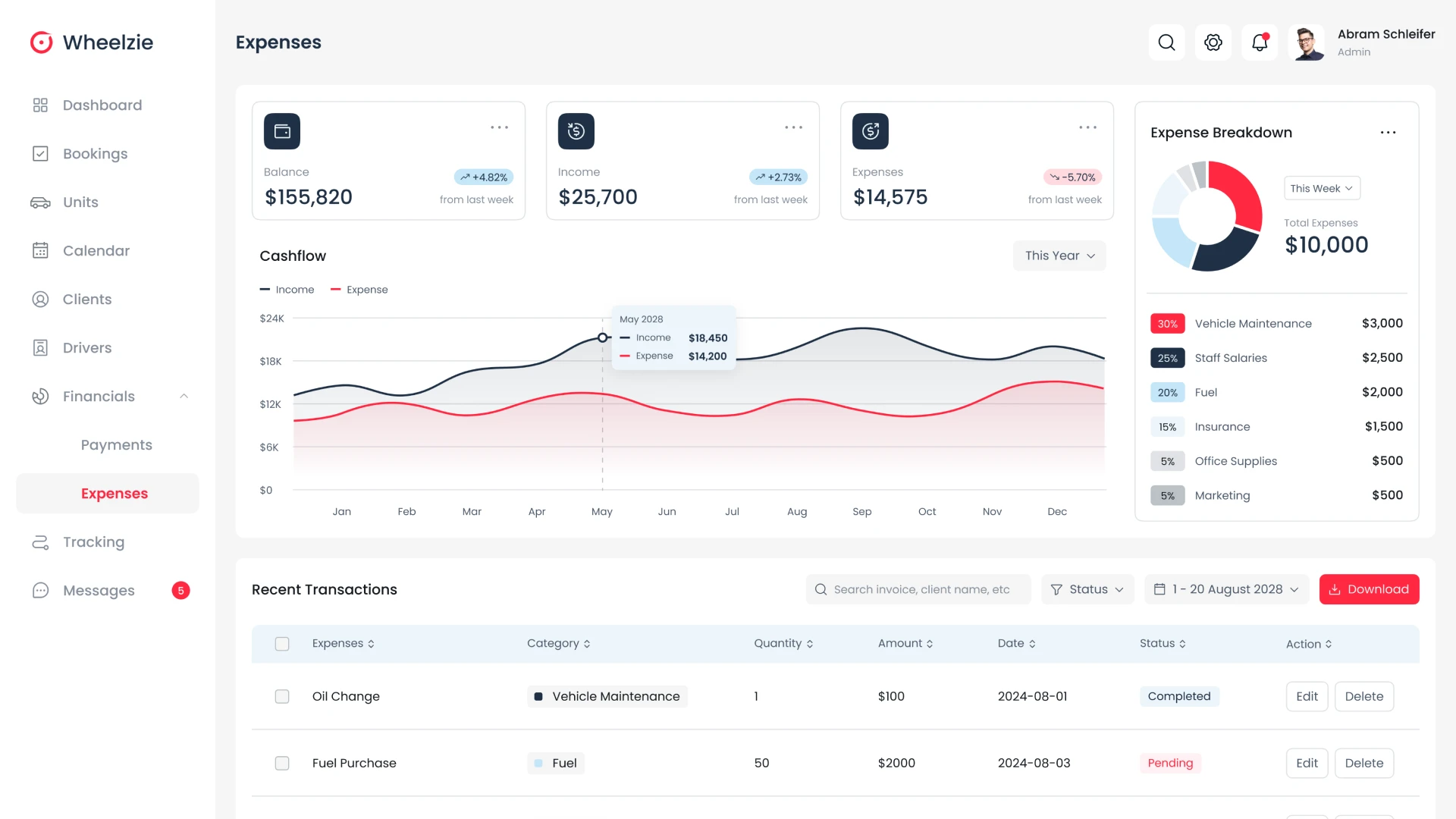The width and height of the screenshot is (1456, 819).
Task: Collapse the Financials sidebar group
Action: click(x=184, y=396)
